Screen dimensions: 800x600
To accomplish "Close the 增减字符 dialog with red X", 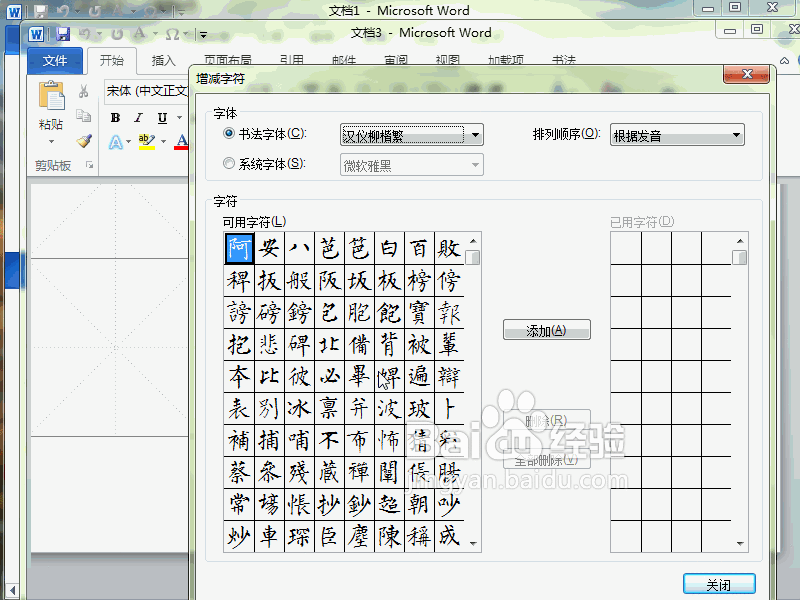I will click(747, 74).
